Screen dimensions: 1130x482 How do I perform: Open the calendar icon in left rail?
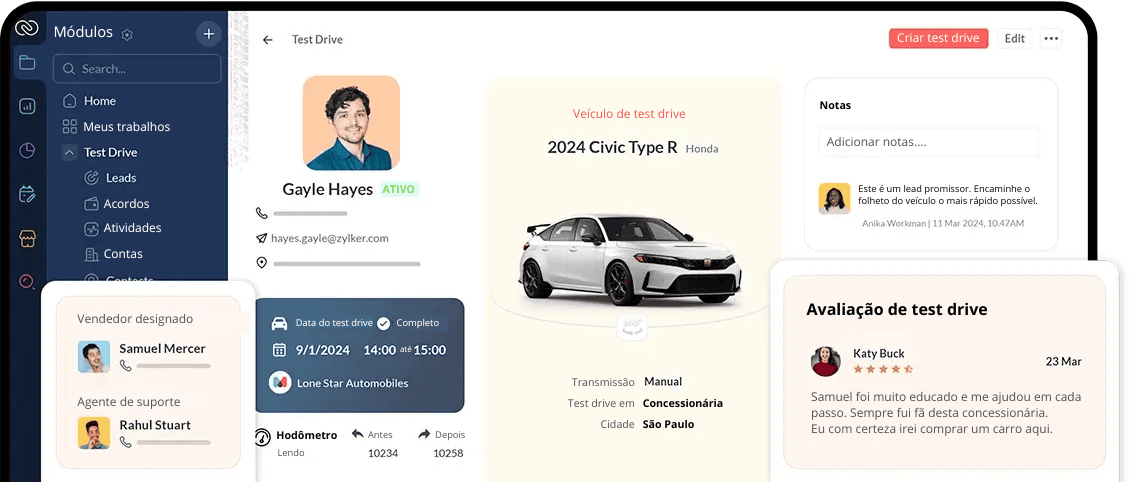27,194
